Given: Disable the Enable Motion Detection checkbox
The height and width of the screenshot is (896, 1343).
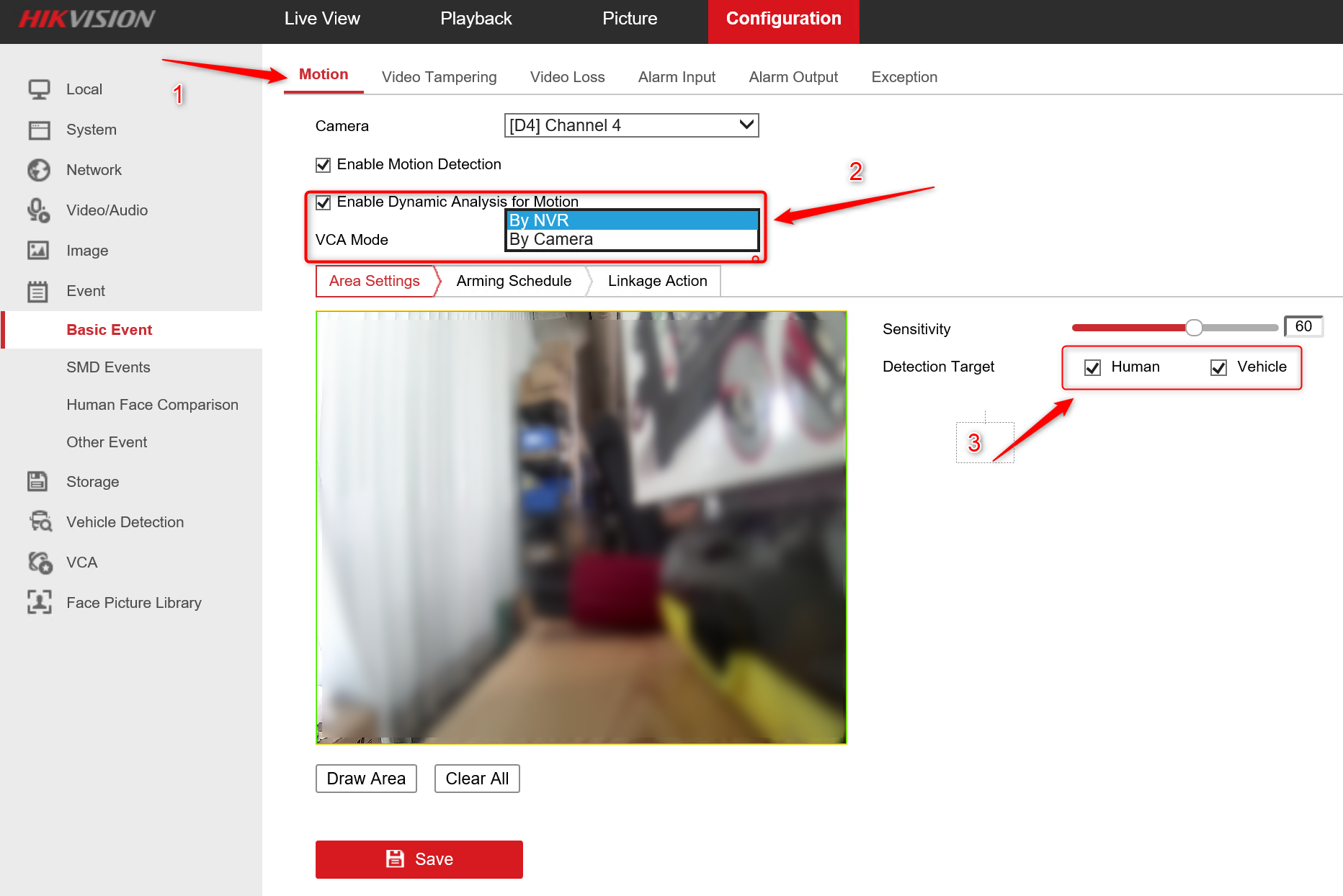Looking at the screenshot, I should (324, 164).
